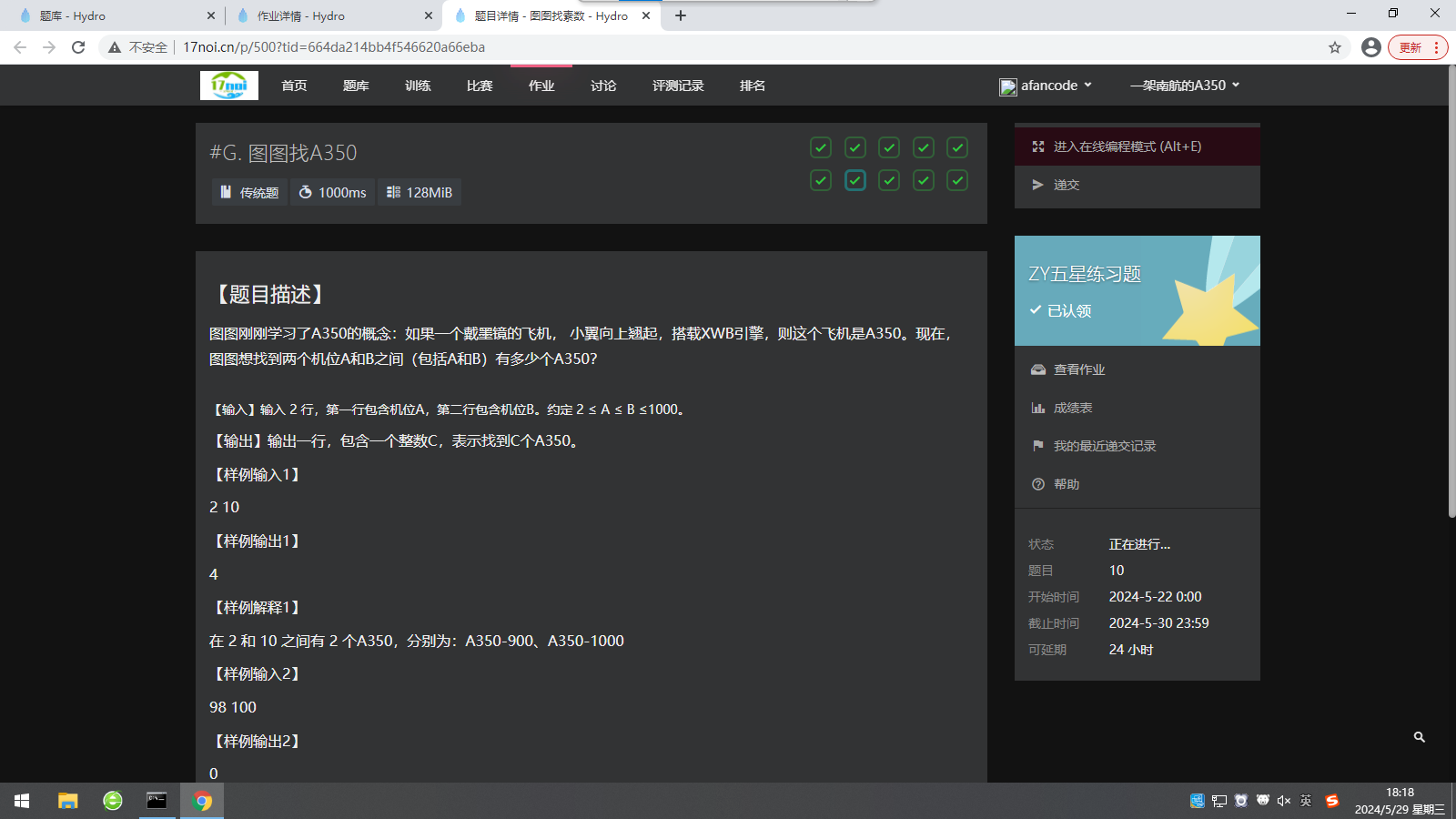Image resolution: width=1456 pixels, height=819 pixels.
Task: Enter online programming mode (Alt+E)
Action: [x=1137, y=147]
